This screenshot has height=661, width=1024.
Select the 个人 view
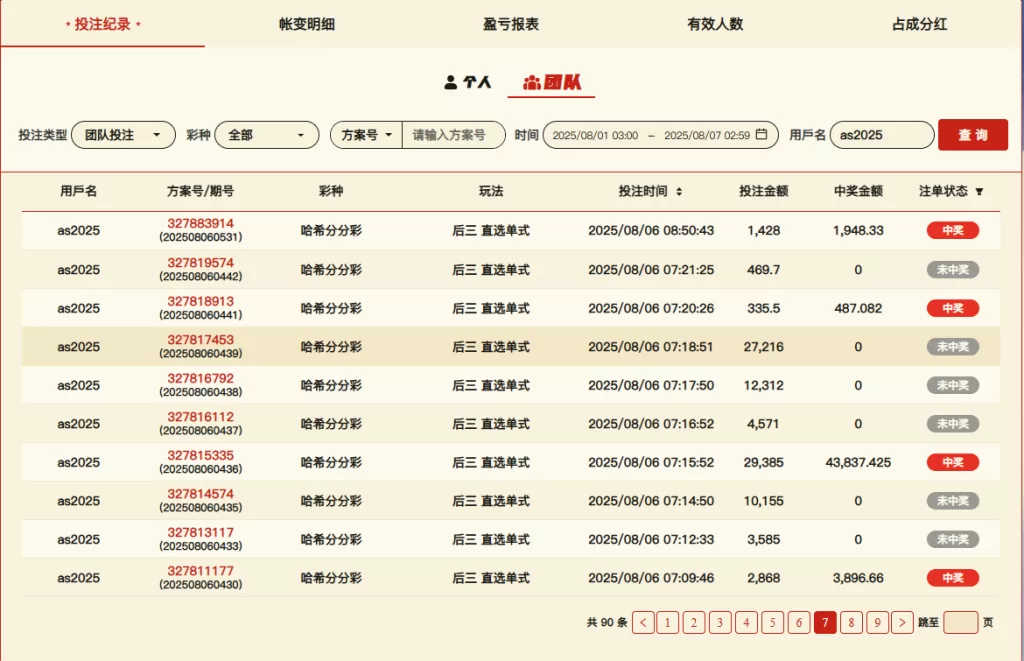(468, 82)
